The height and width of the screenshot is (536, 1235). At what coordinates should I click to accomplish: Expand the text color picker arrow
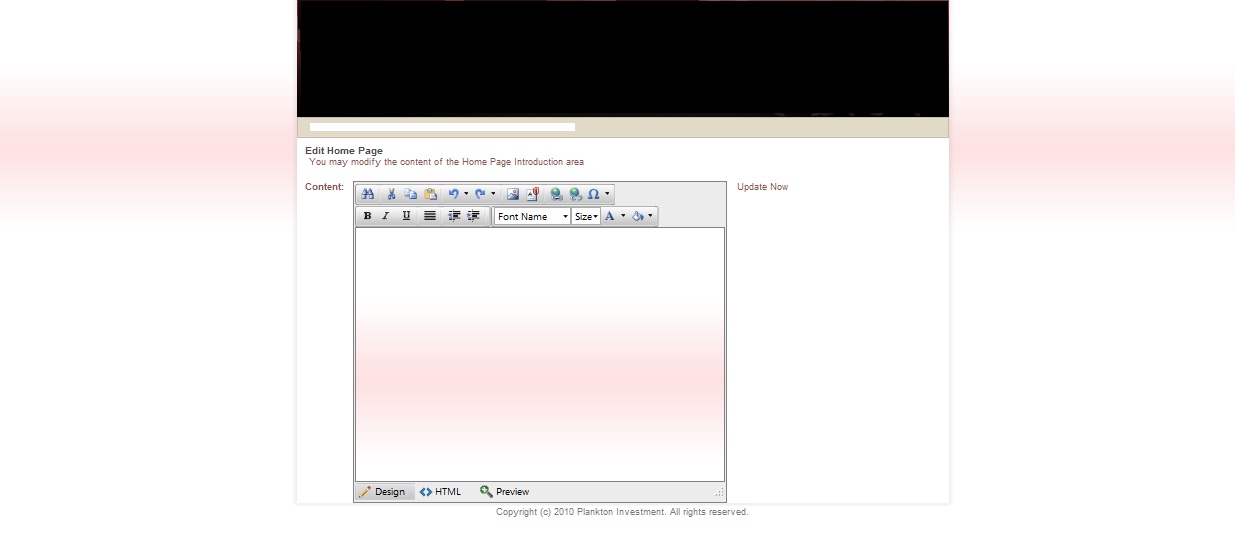[x=623, y=216]
